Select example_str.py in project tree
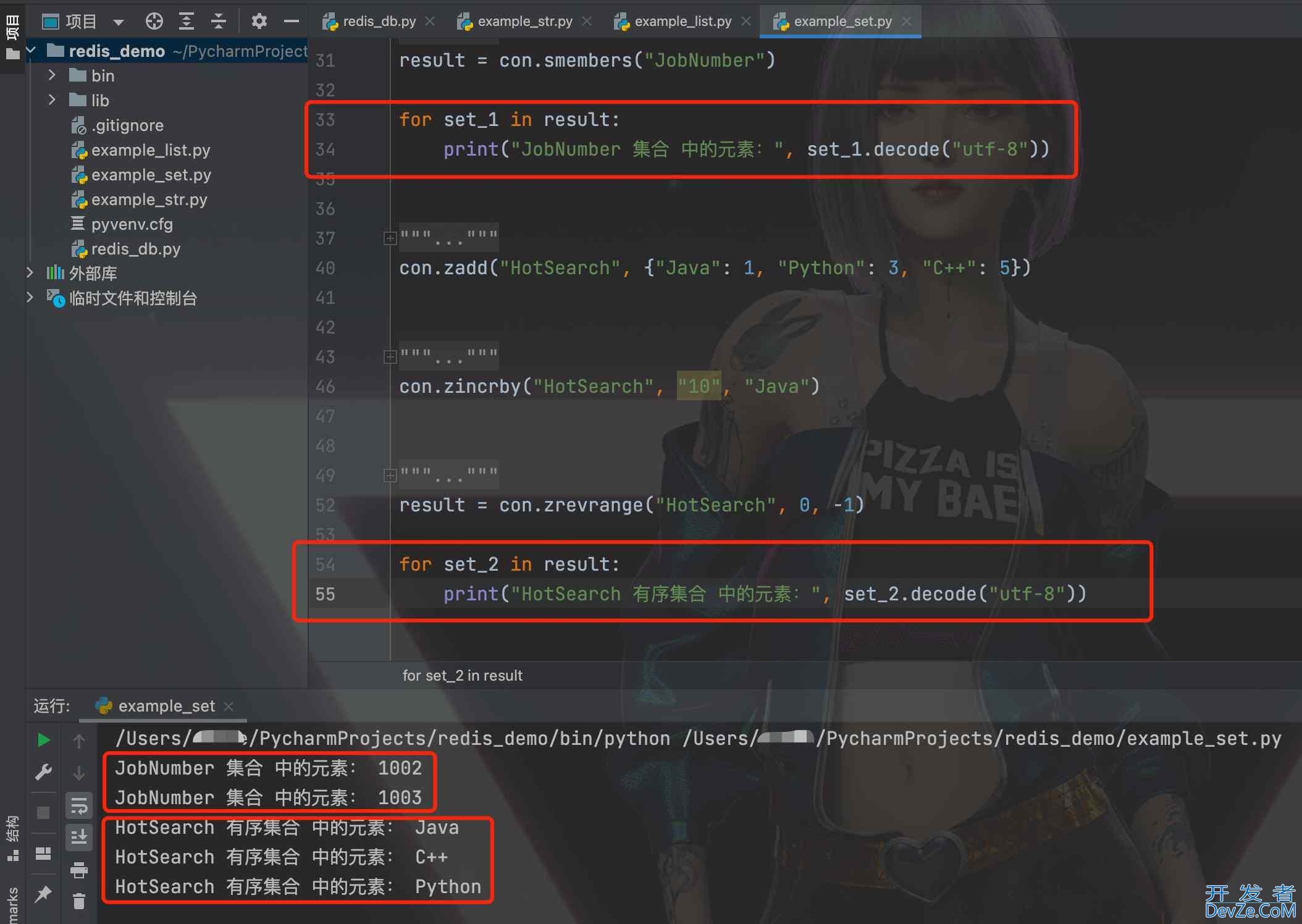Viewport: 1302px width, 924px height. coord(139,199)
